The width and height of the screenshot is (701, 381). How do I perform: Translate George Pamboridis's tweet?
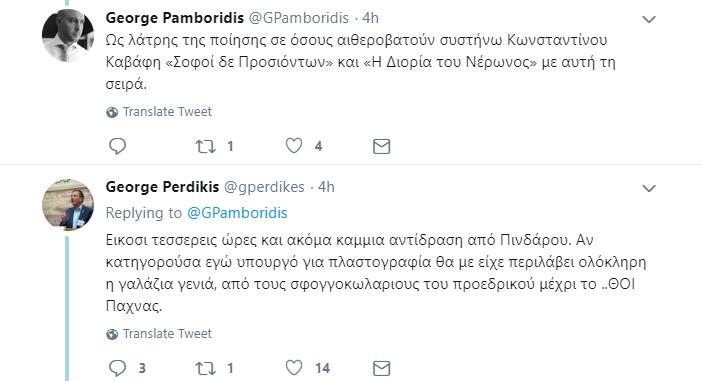(x=167, y=112)
